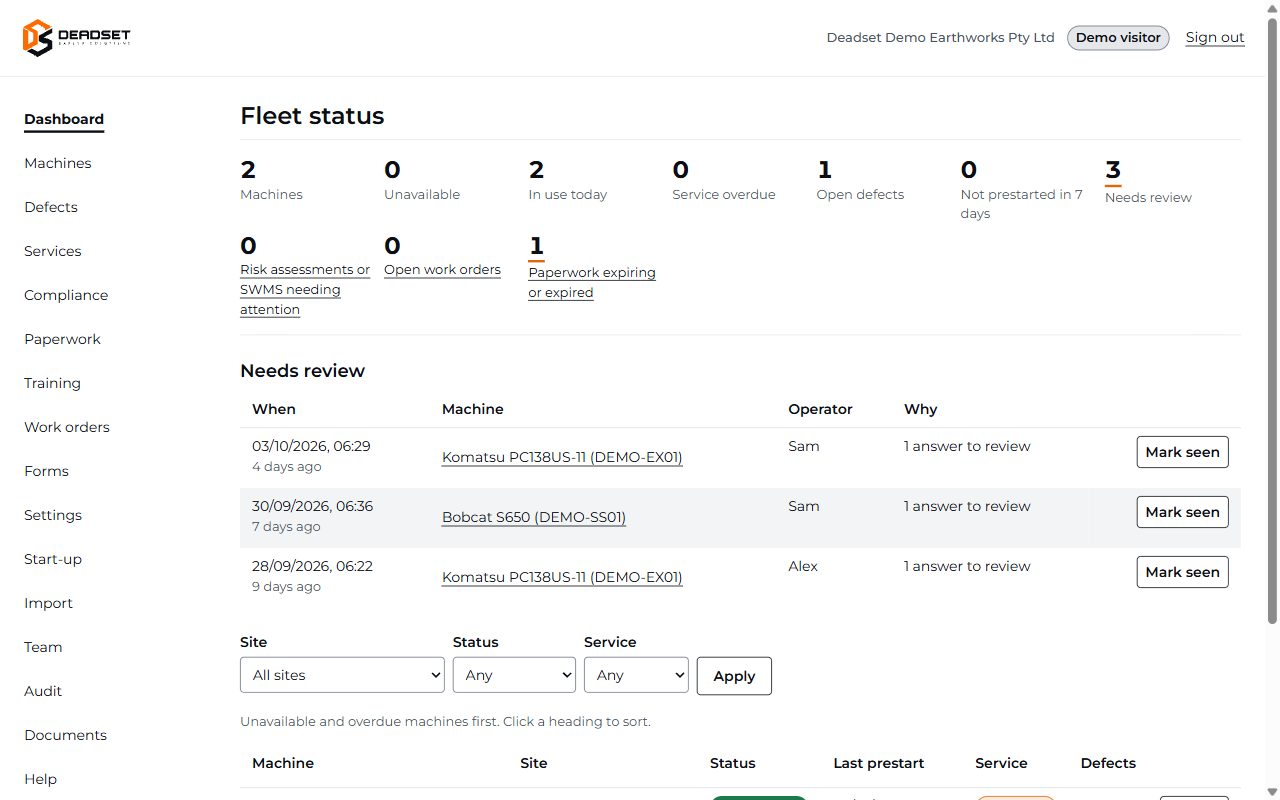Click the page vertical scrollbar

click(1272, 320)
